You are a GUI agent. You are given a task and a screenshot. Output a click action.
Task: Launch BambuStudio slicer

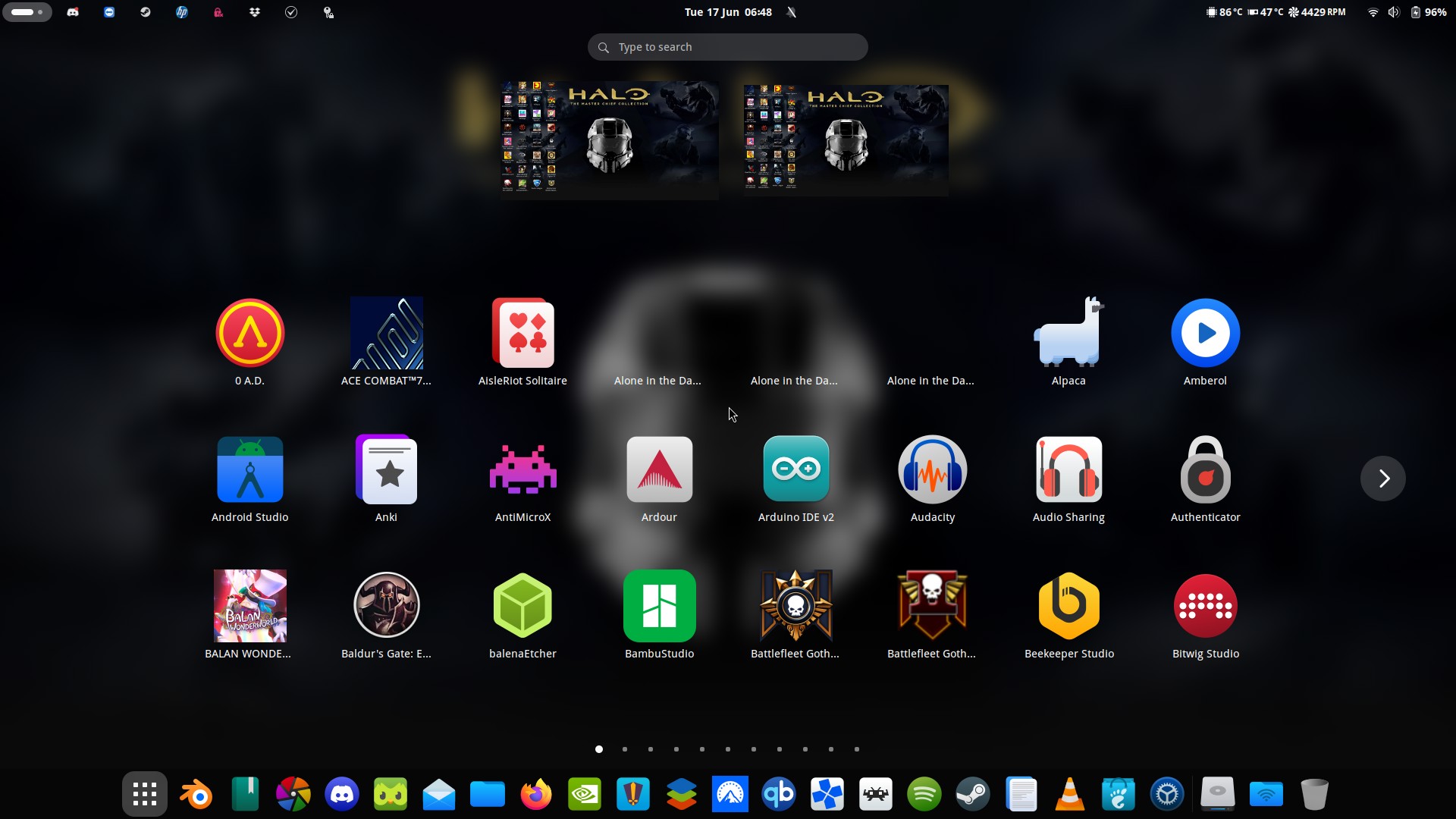pos(659,607)
